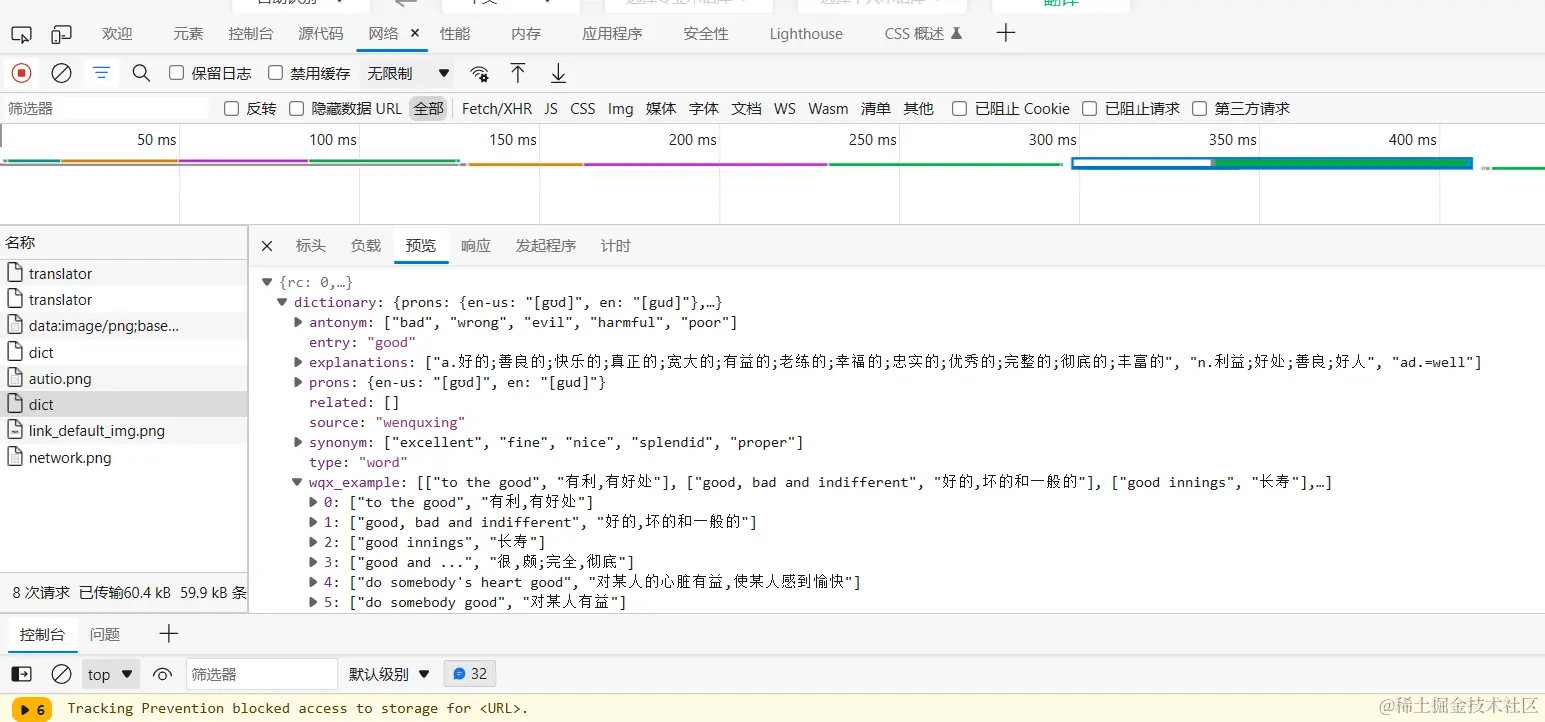Image resolution: width=1545 pixels, height=722 pixels.
Task: Switch to the 源代码 tab
Action: point(320,33)
